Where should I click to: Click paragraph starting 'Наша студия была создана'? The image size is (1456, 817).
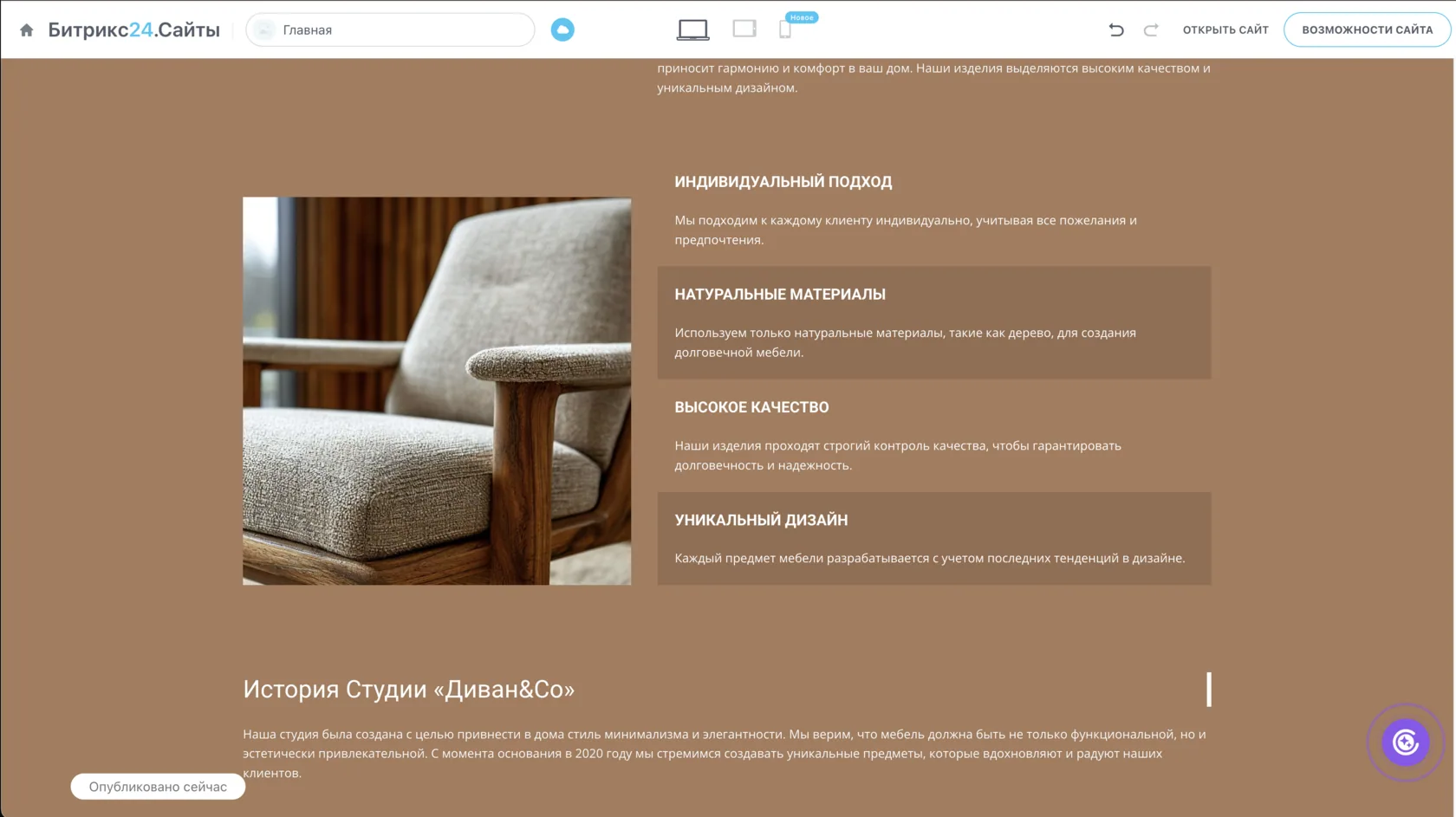pyautogui.click(x=725, y=754)
